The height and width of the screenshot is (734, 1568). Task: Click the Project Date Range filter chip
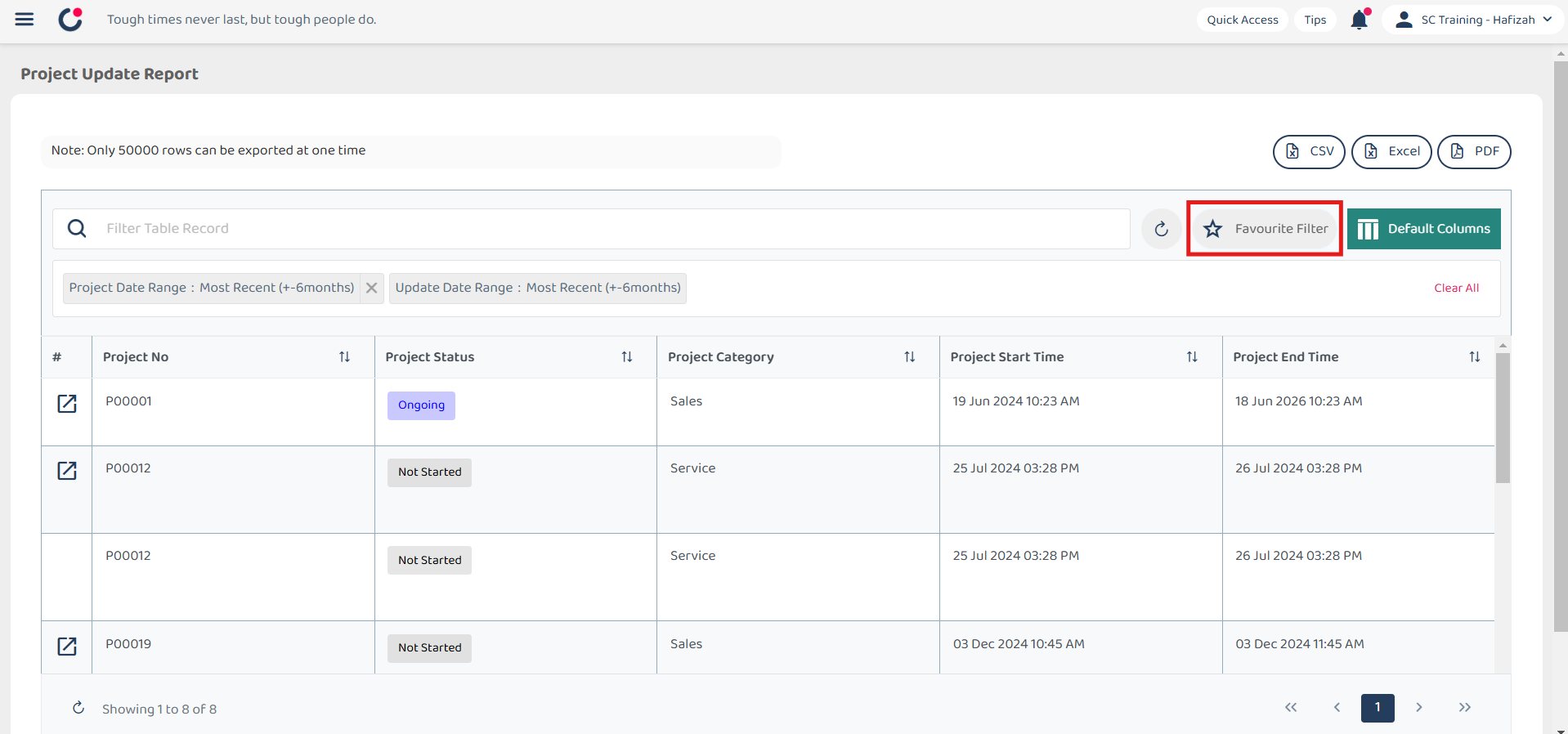coord(212,288)
